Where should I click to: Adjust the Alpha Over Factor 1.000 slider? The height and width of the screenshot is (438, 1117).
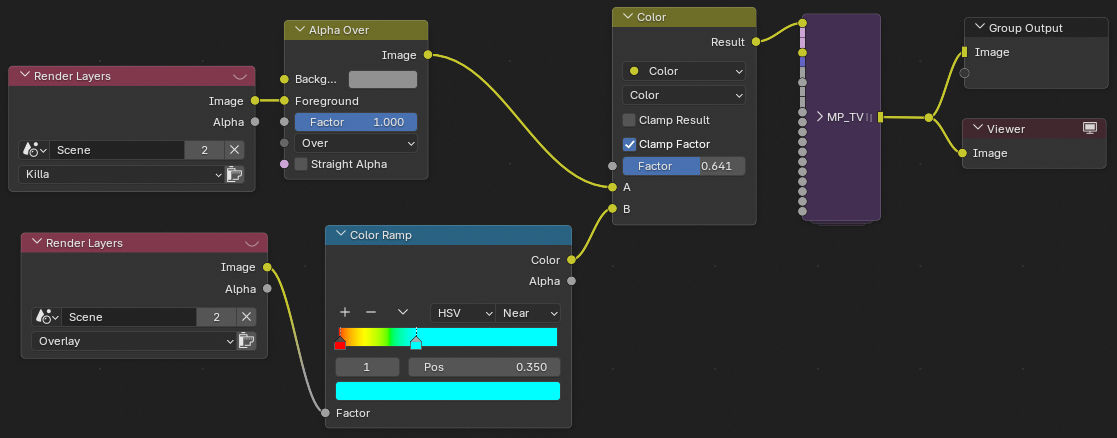coord(355,122)
